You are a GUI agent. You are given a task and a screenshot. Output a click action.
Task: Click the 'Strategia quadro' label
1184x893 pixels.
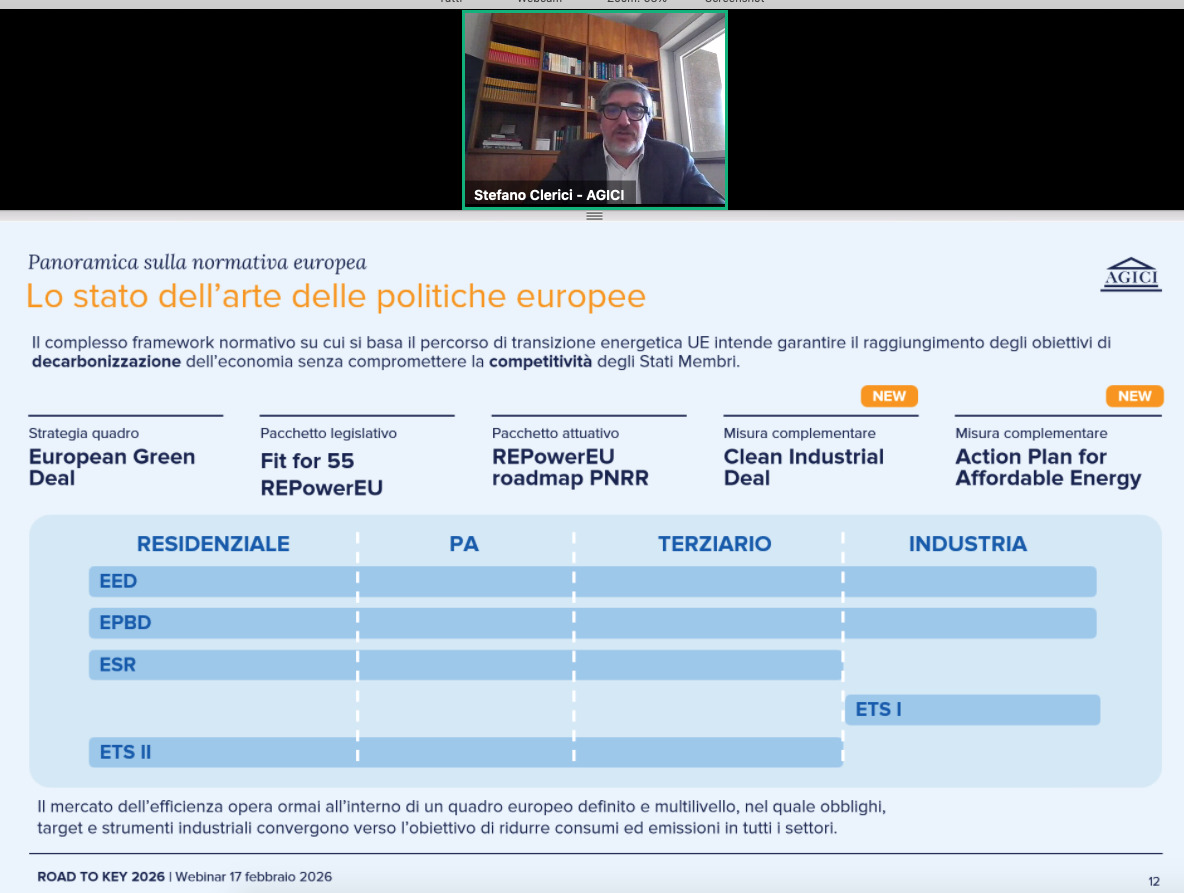click(x=84, y=433)
